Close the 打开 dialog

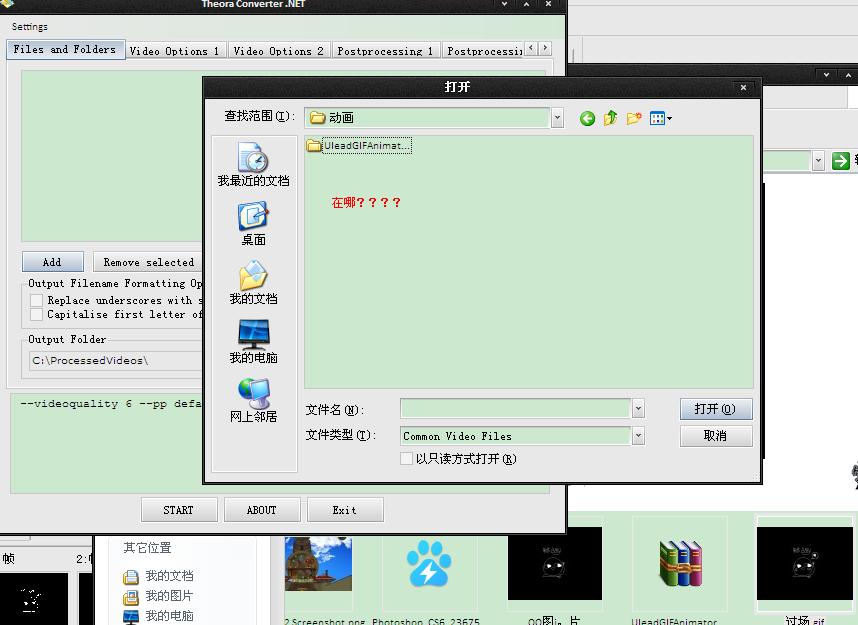(743, 87)
